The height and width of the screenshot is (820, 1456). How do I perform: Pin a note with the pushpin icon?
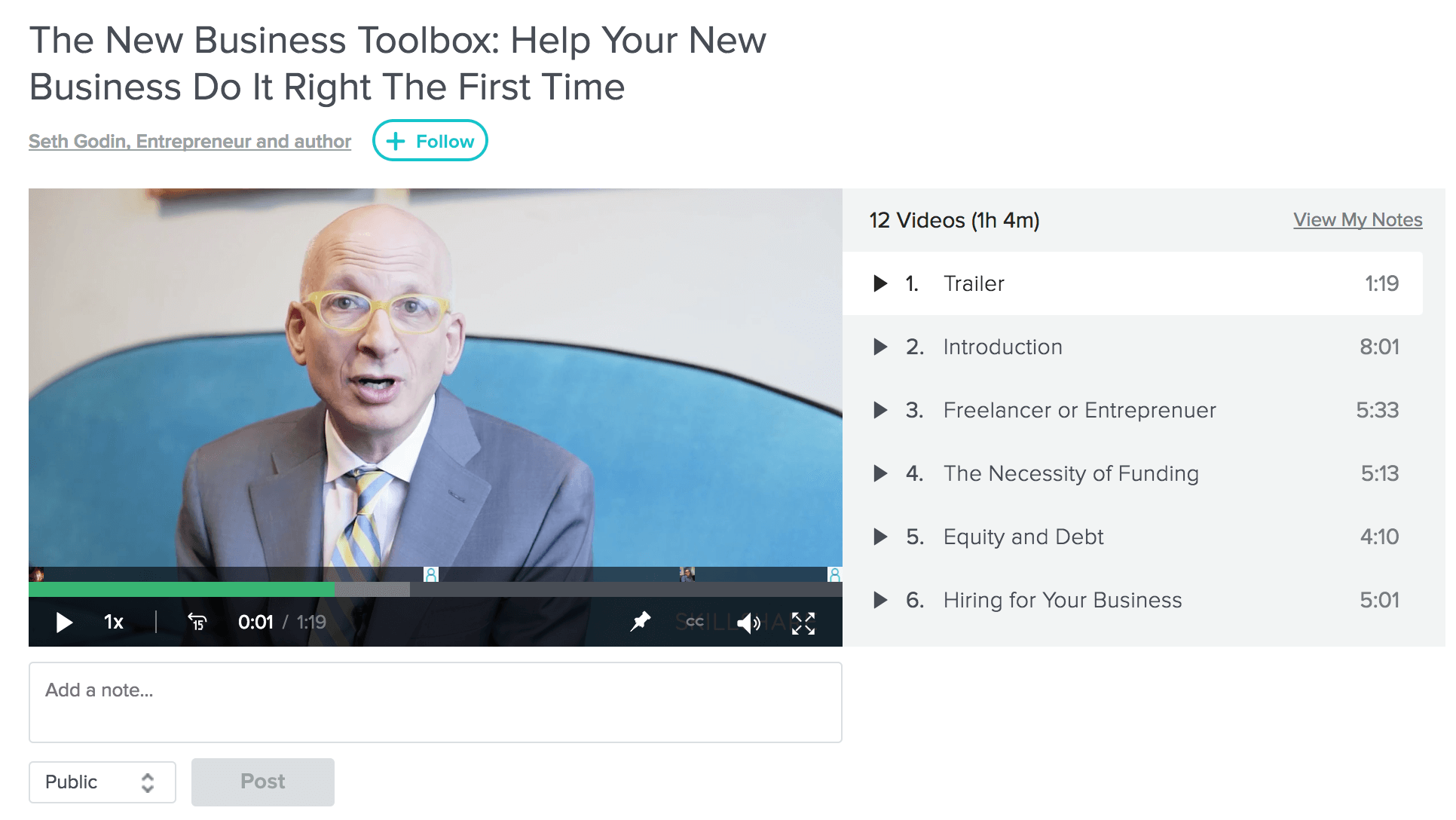640,622
